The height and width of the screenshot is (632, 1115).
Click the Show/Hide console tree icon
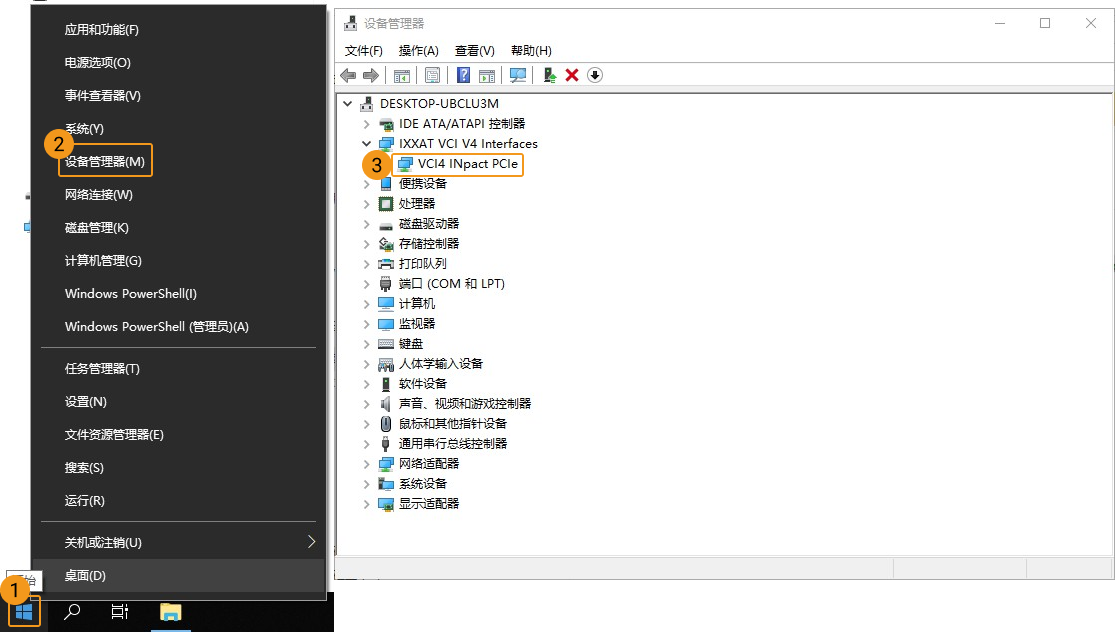tap(403, 74)
